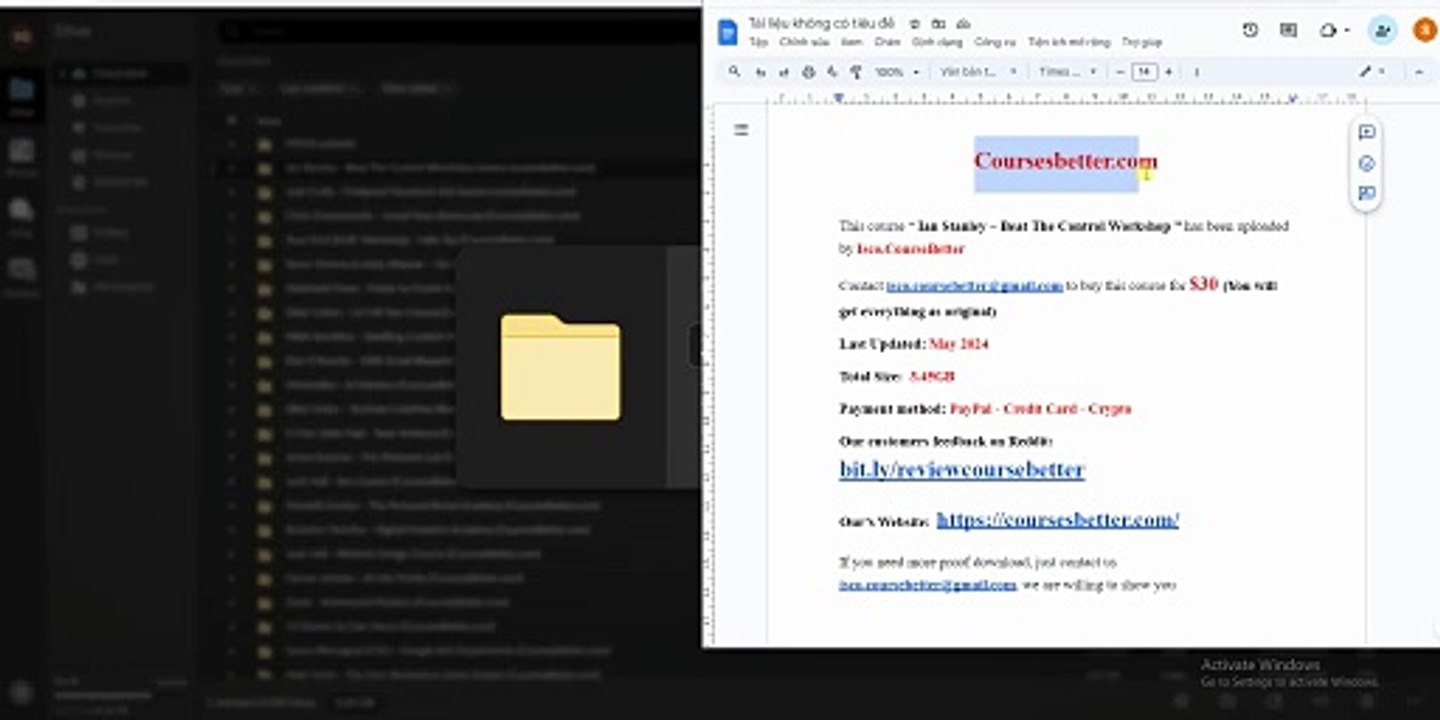Open the https://coursesbetter.com/ link
The height and width of the screenshot is (720, 1440).
(x=1058, y=520)
